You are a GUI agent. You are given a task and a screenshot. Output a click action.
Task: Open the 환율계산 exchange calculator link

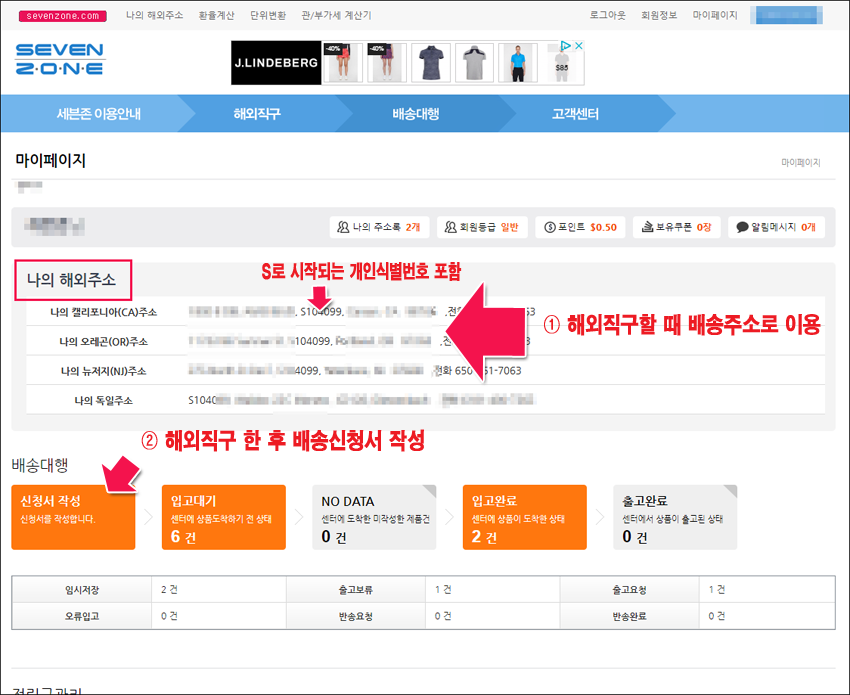point(215,16)
